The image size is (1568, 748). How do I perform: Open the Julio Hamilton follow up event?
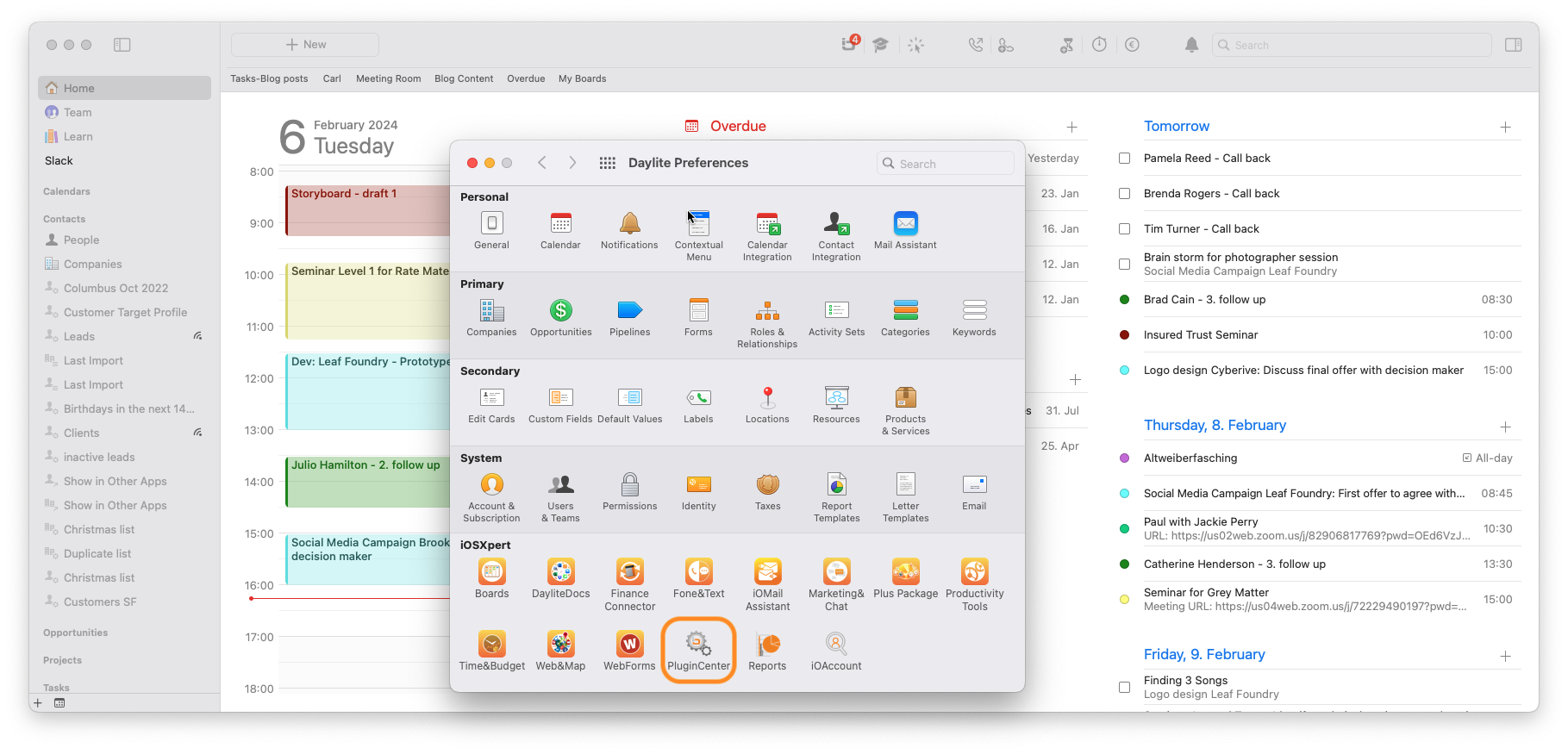(x=368, y=482)
